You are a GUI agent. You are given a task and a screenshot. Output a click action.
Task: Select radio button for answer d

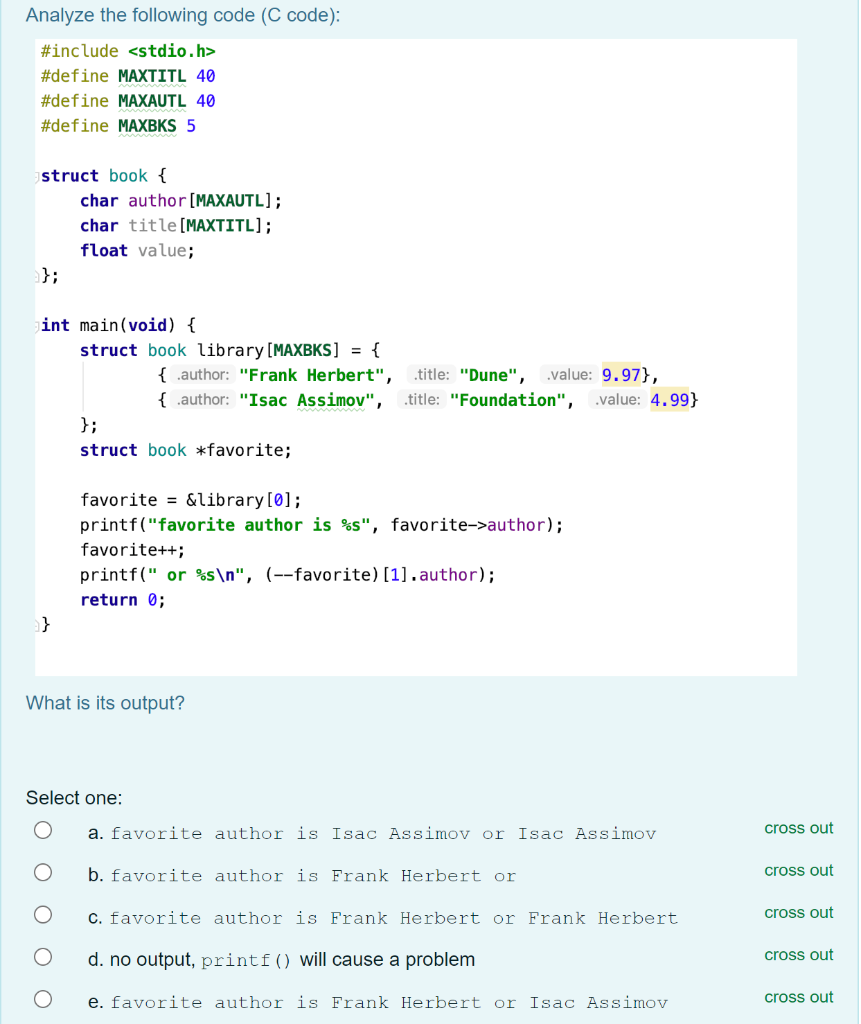pos(43,957)
